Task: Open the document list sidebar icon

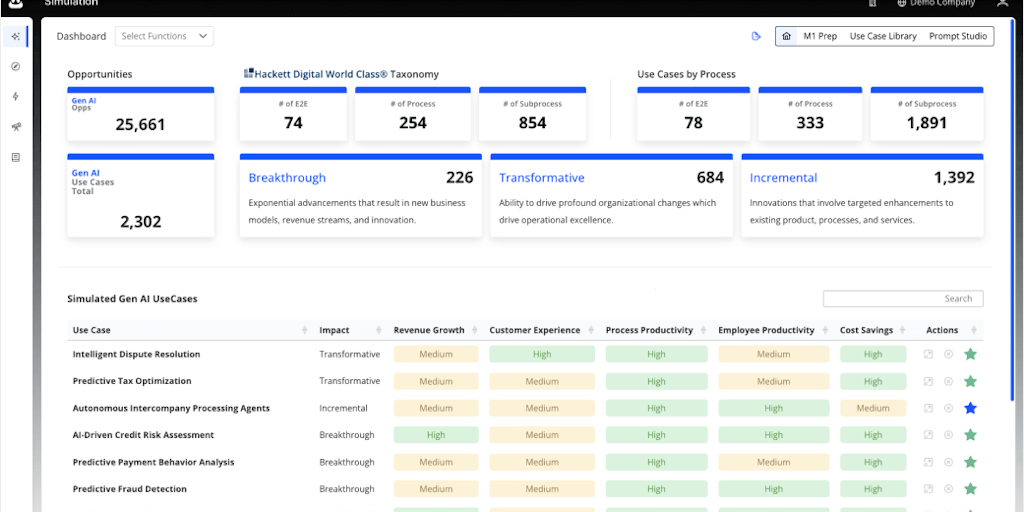Action: click(16, 157)
